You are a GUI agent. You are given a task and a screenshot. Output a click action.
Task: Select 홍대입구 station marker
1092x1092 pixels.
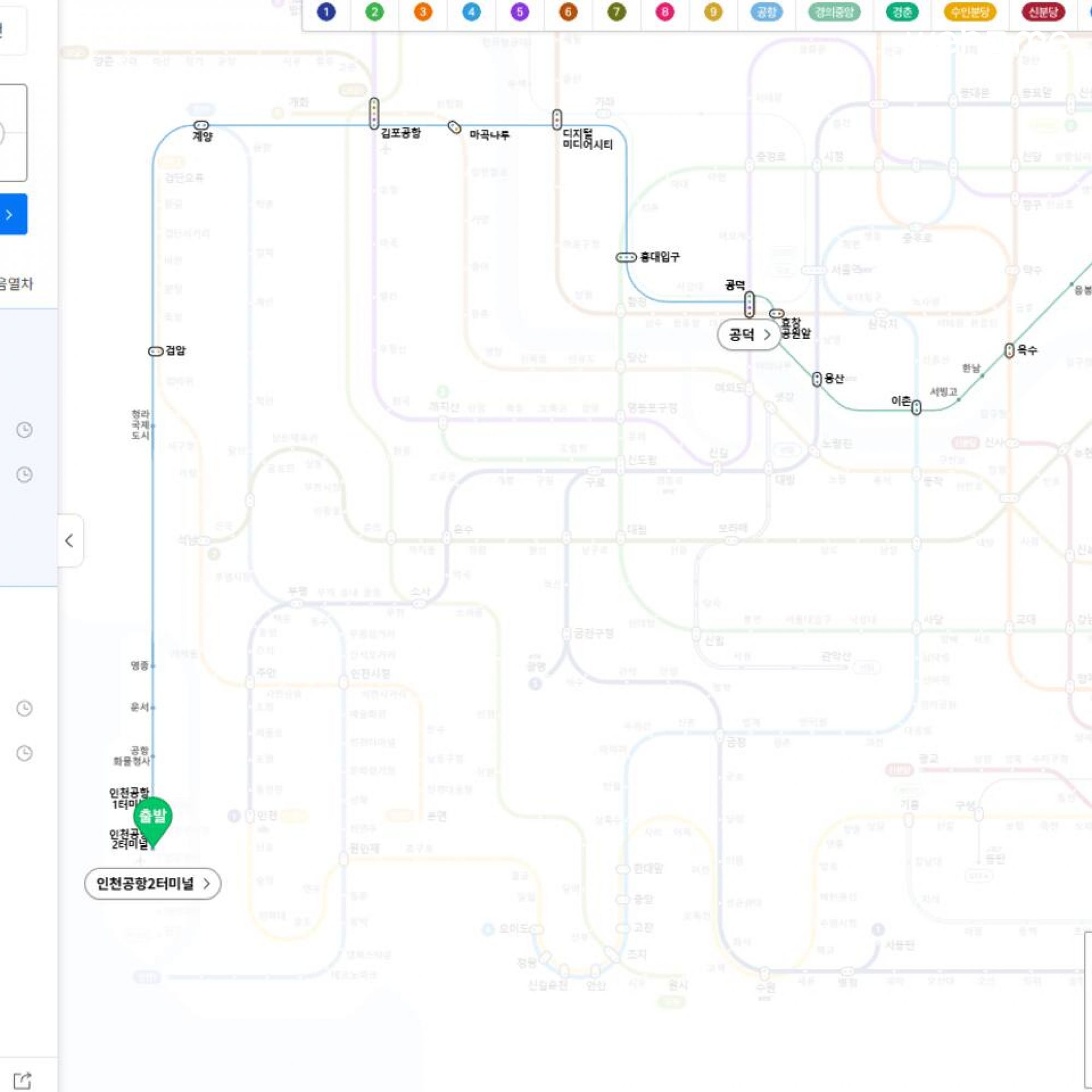pyautogui.click(x=626, y=257)
